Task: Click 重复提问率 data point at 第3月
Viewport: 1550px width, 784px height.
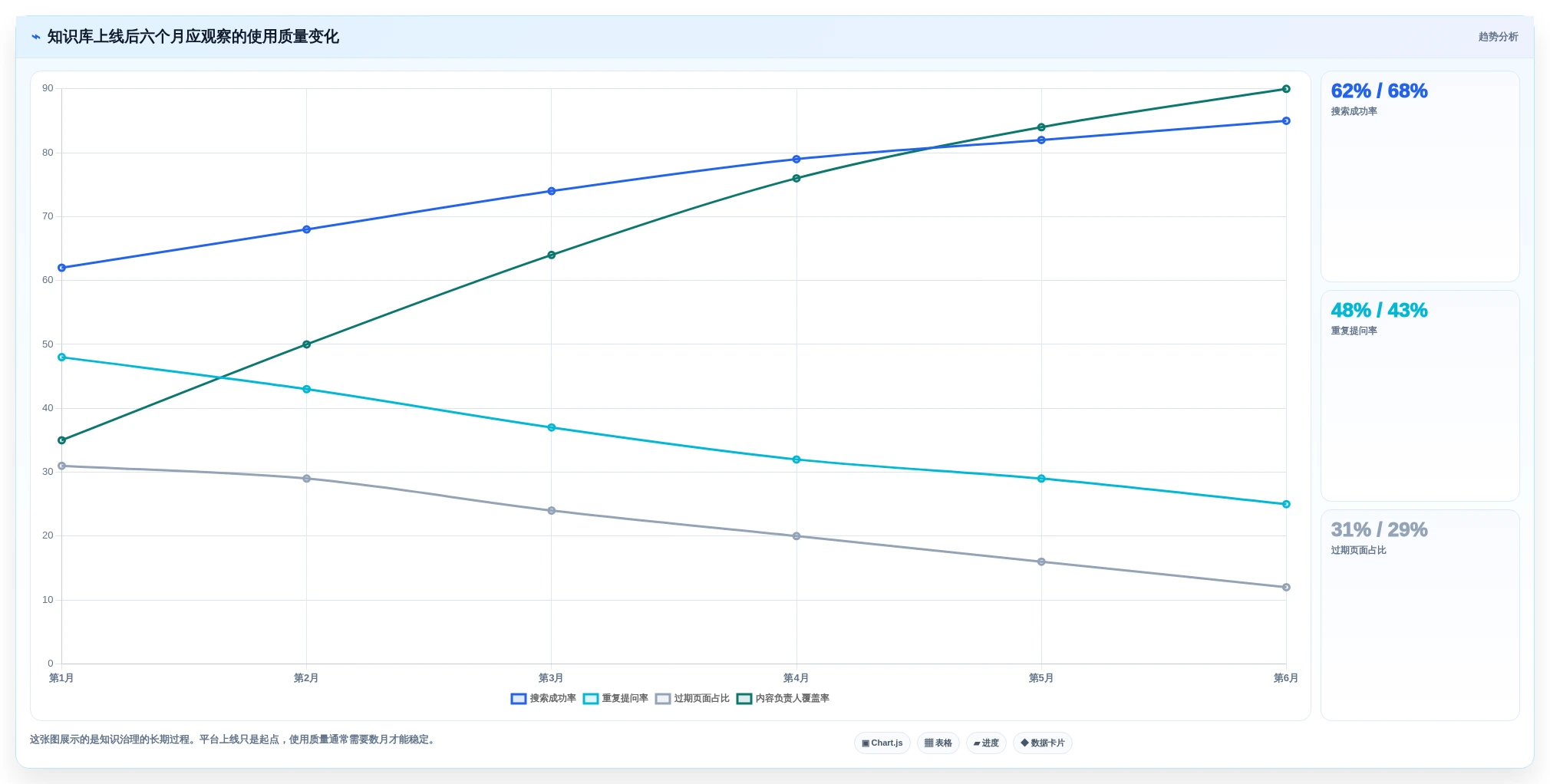Action: click(x=551, y=428)
